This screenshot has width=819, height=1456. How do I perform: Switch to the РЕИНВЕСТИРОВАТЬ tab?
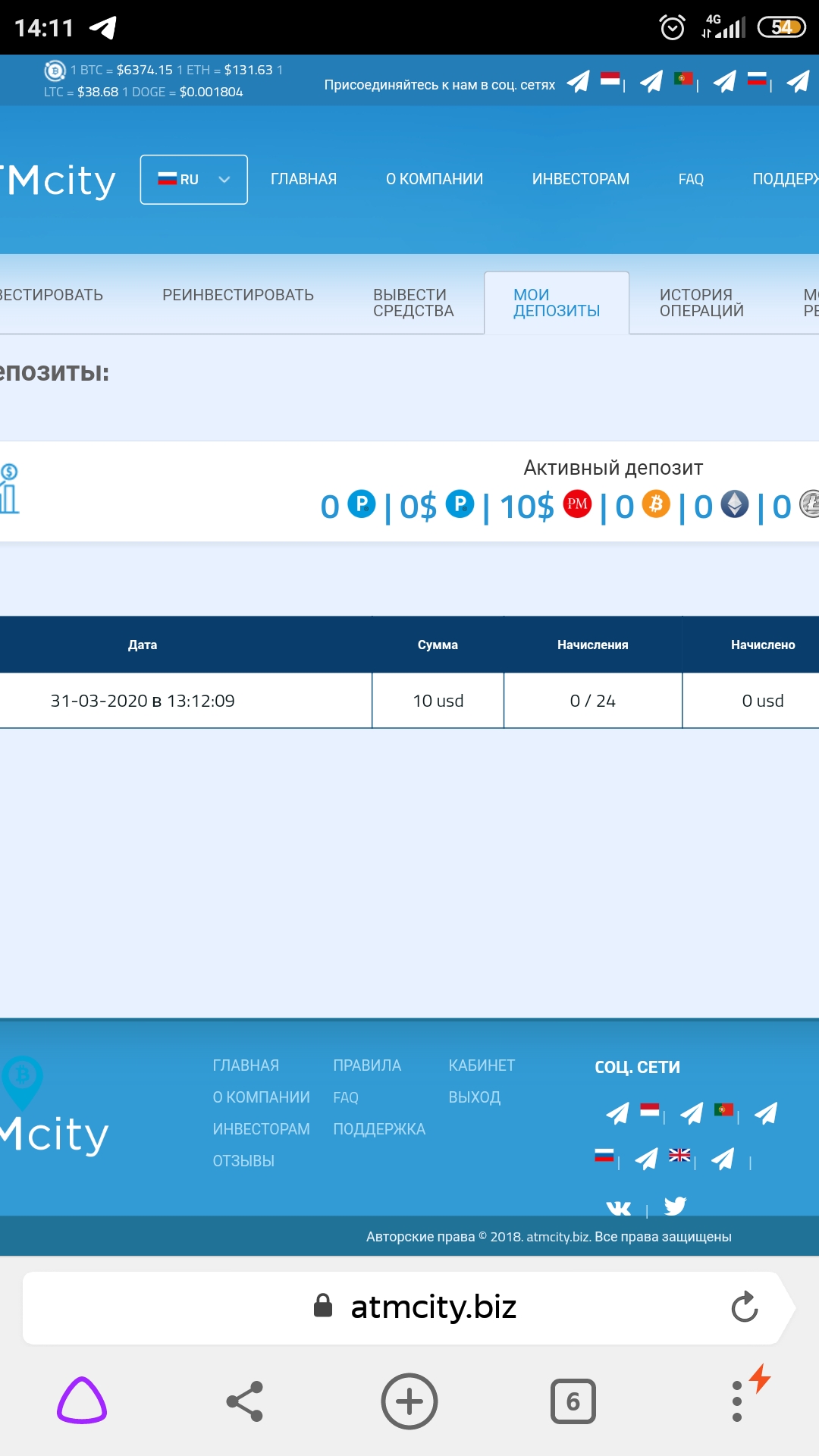(x=238, y=295)
